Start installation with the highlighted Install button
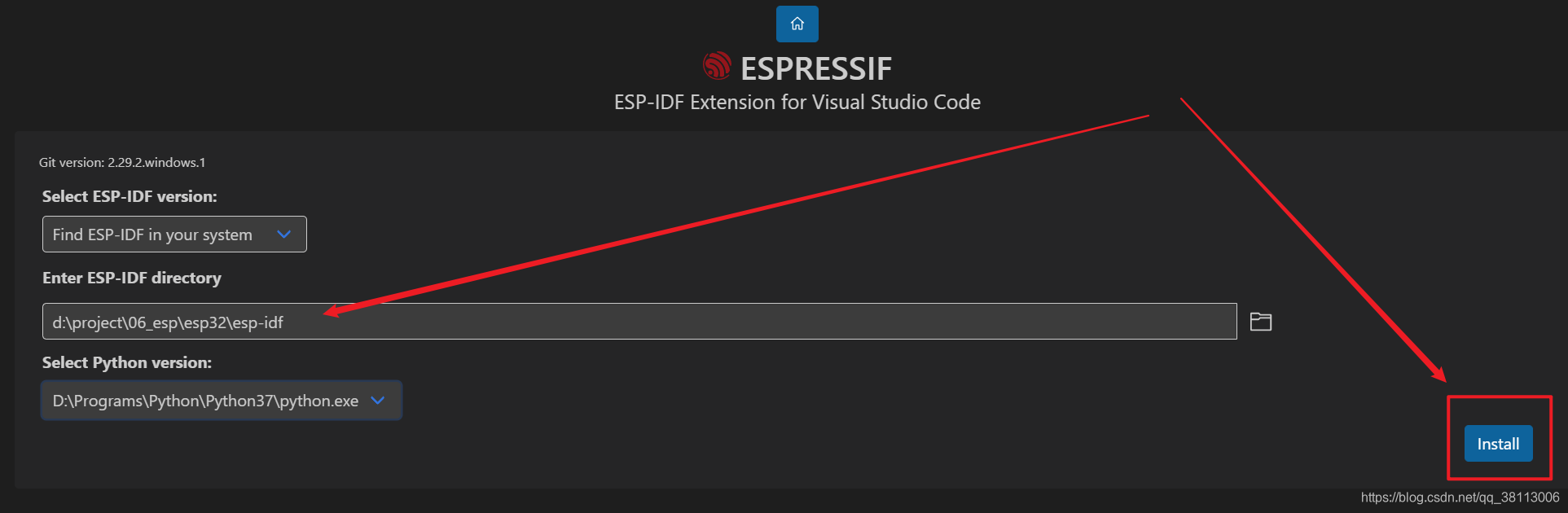Screen dimensions: 1568x513 click(1497, 444)
